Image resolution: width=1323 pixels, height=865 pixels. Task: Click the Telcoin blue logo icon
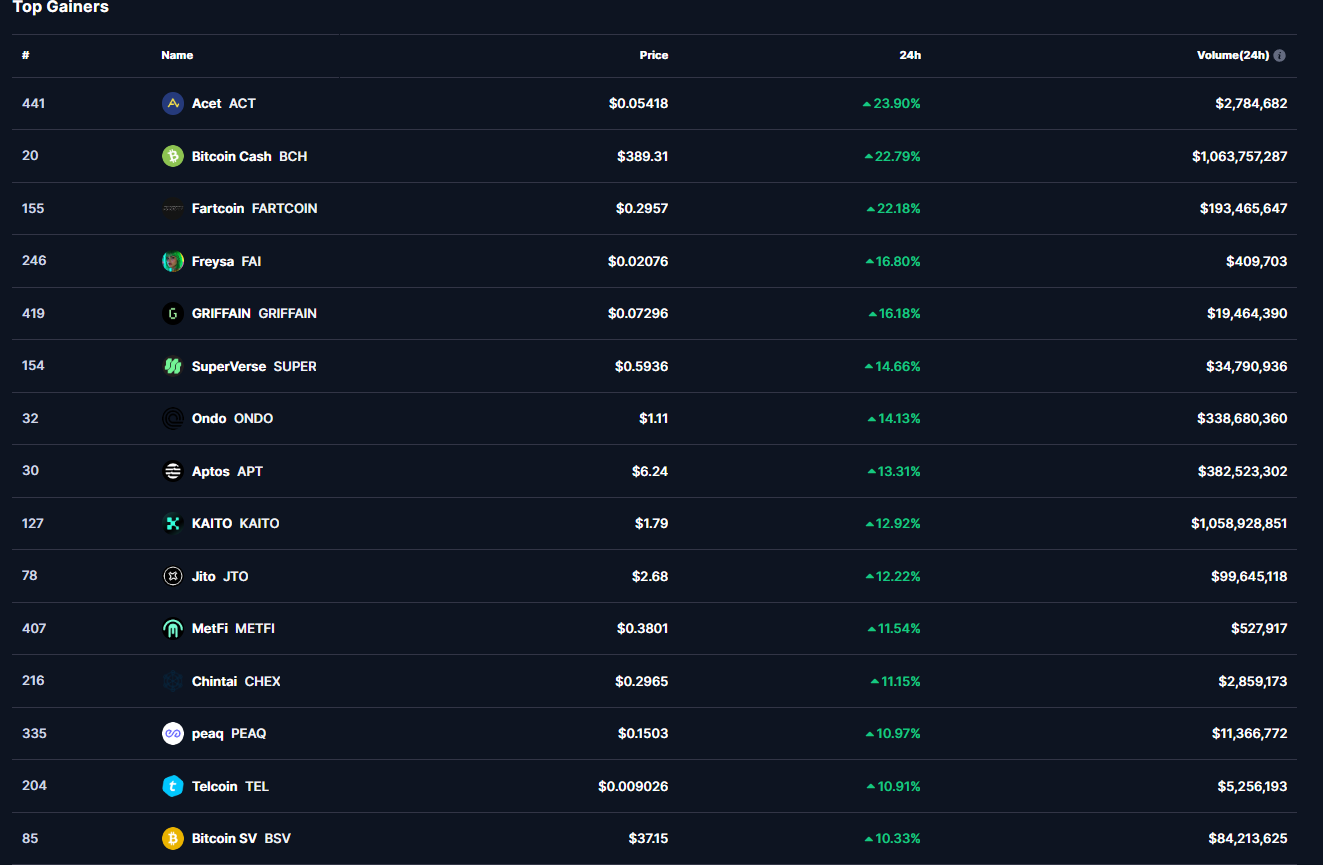tap(173, 786)
